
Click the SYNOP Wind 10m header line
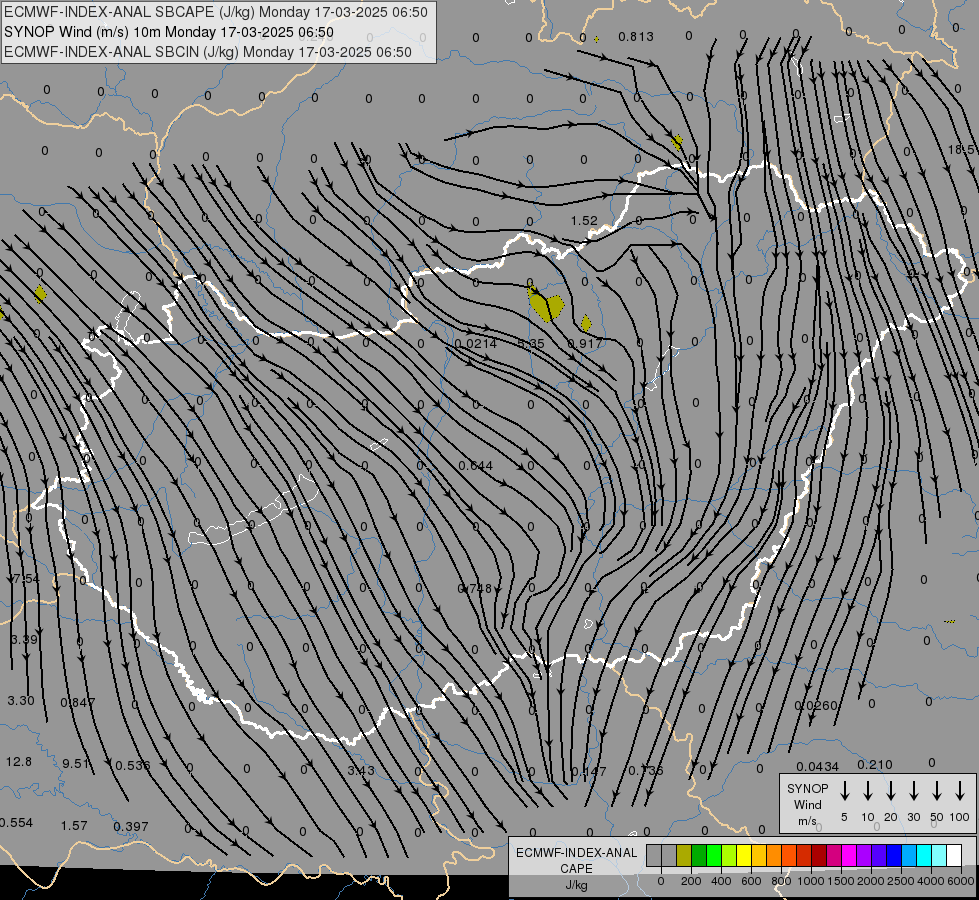click(169, 32)
